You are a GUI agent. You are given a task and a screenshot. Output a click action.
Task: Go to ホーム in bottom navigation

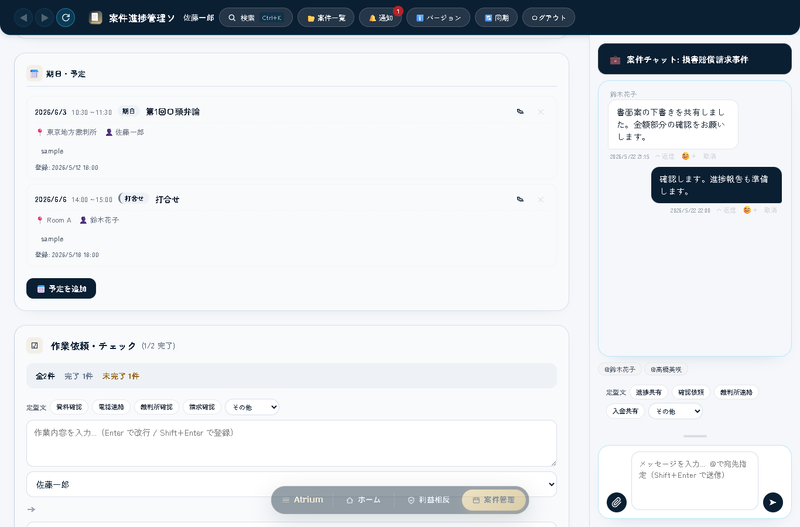click(363, 500)
